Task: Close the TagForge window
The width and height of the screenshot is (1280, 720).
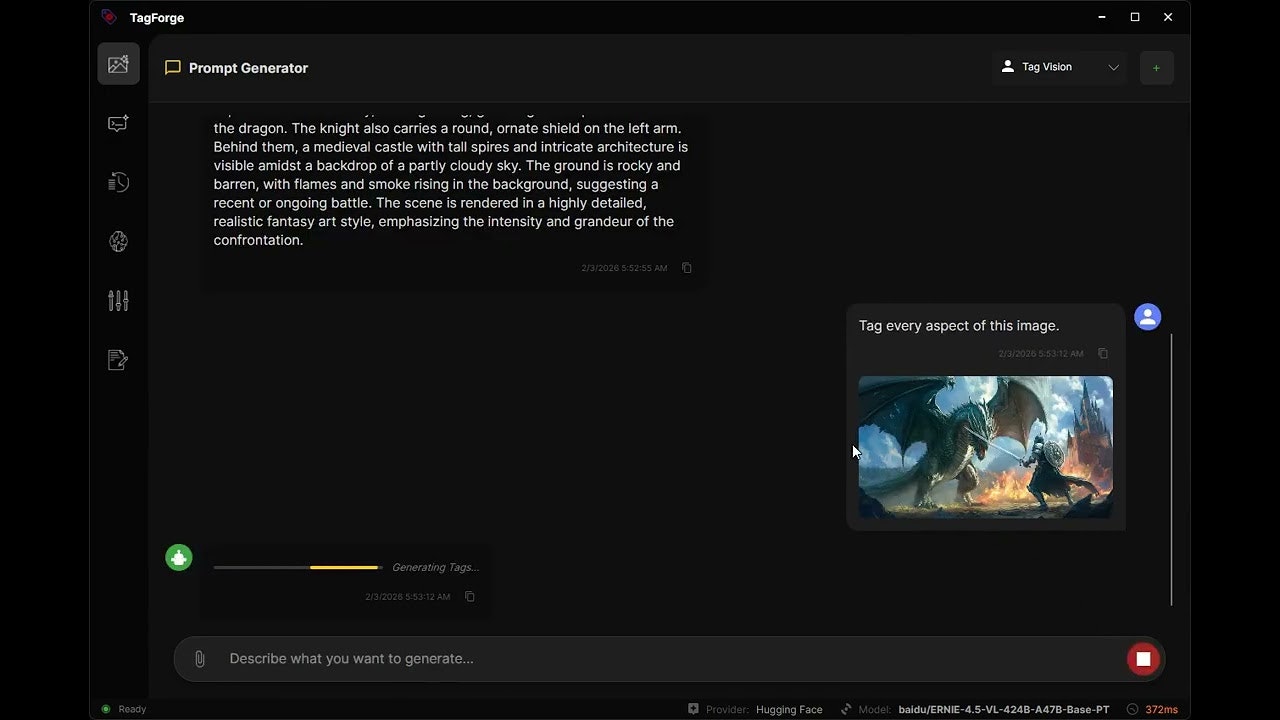Action: pyautogui.click(x=1168, y=17)
